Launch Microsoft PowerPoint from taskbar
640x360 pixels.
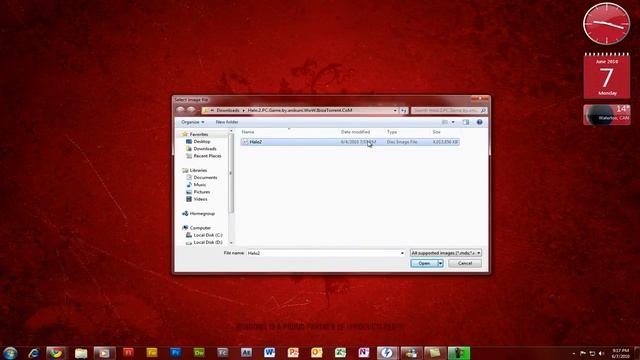[x=293, y=353]
